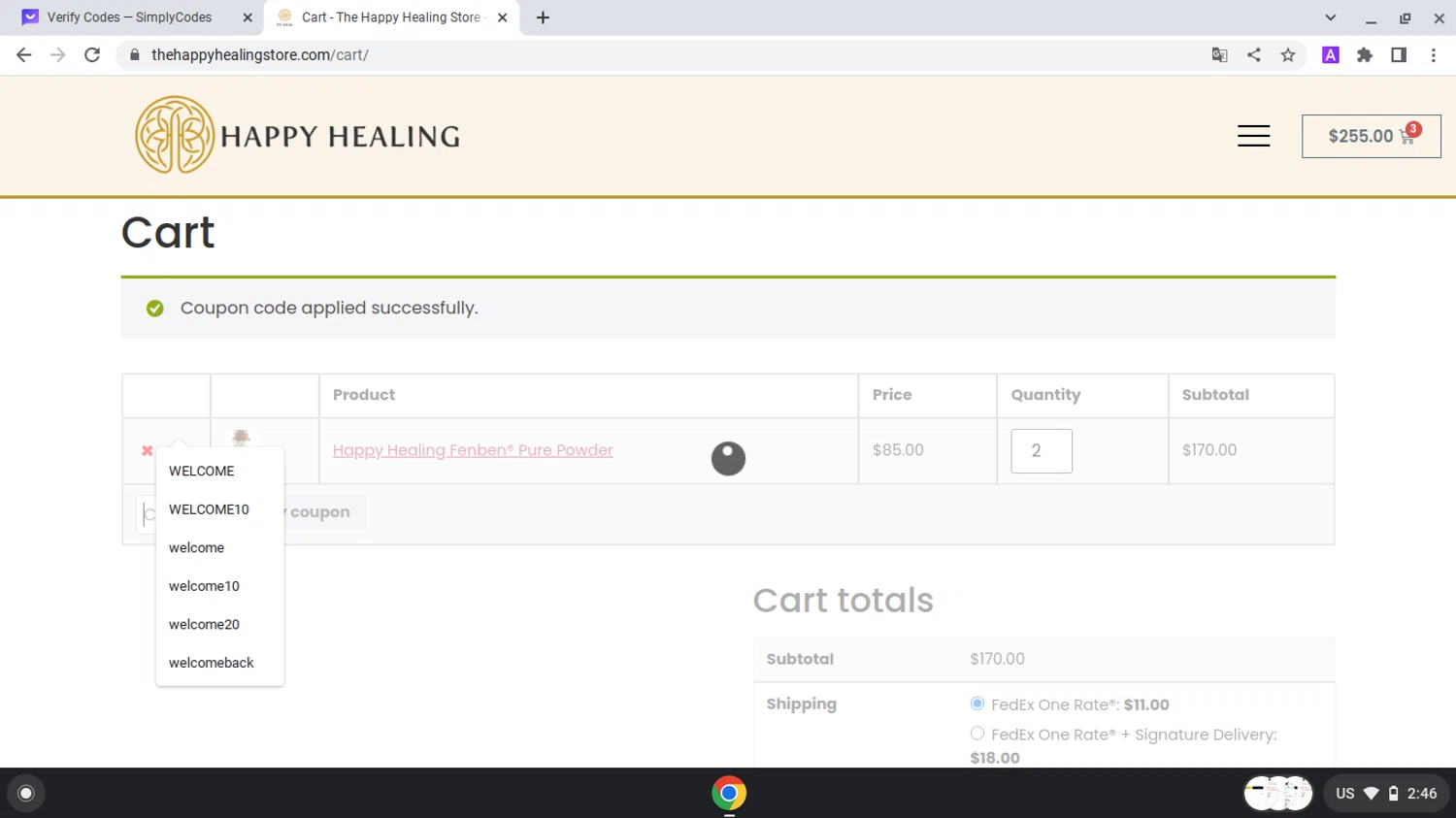Click the Apply coupon button
The image size is (1456, 818).
point(323,512)
